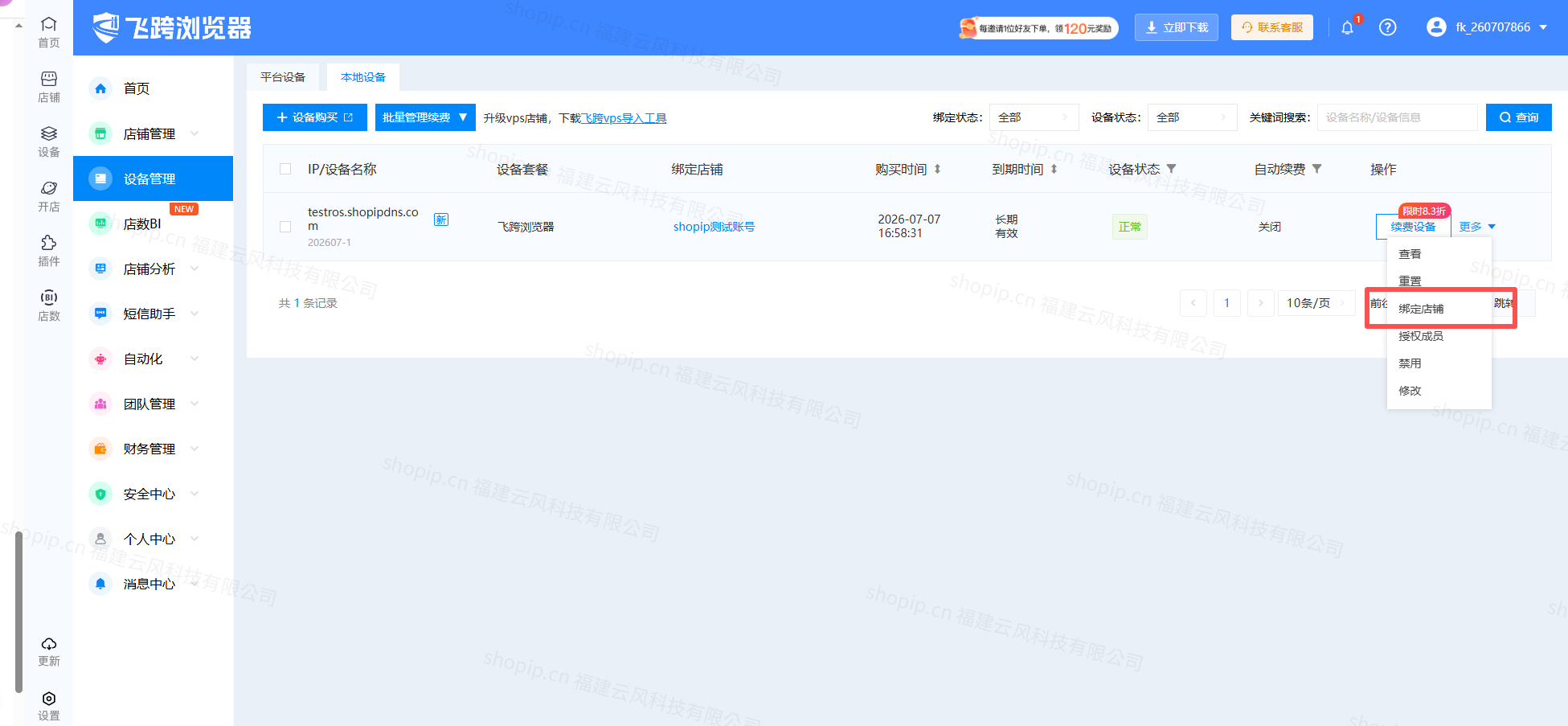The height and width of the screenshot is (726, 1568).
Task: Expand the 店铺分析 sidebar menu
Action: pyautogui.click(x=153, y=269)
